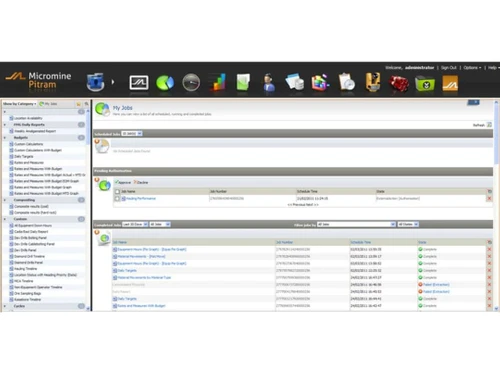Collapse the Budgets category in sidebar
The height and width of the screenshot is (375, 500).
5,138
